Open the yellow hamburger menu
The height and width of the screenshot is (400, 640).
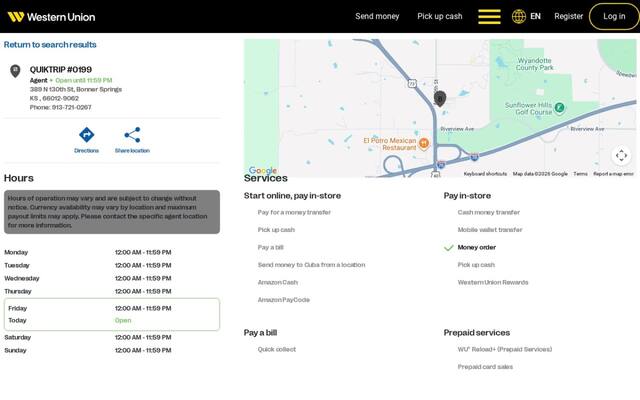[x=489, y=17]
